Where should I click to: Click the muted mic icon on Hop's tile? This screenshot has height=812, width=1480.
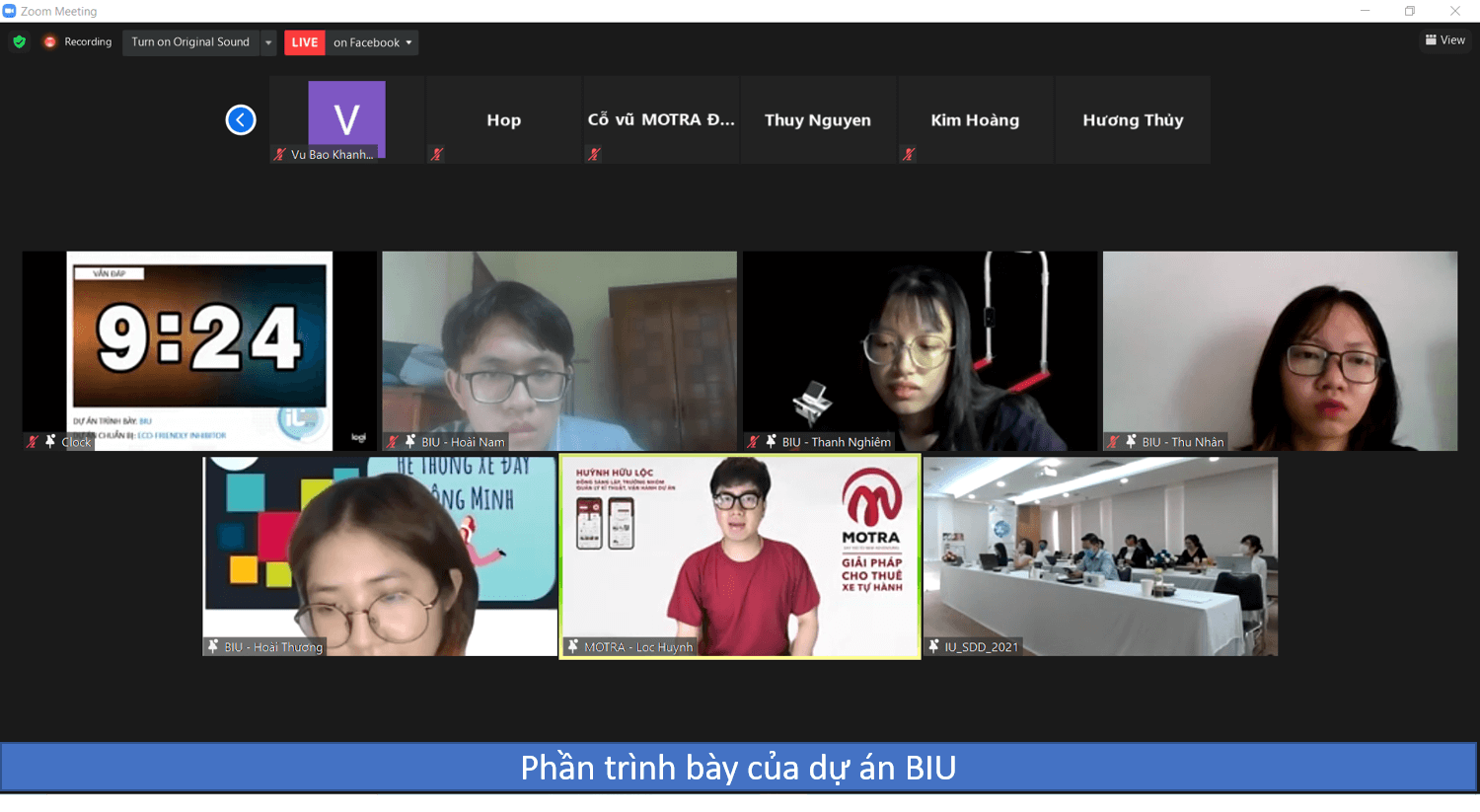pos(437,154)
